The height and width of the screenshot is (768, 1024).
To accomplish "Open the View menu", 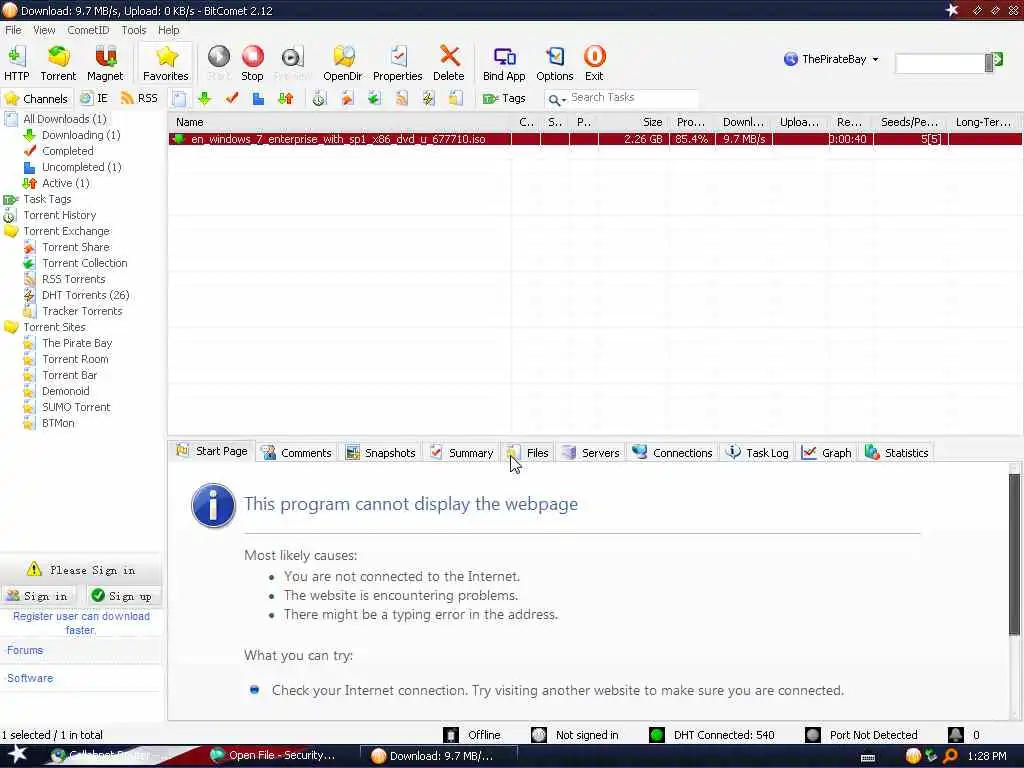I will 44,30.
